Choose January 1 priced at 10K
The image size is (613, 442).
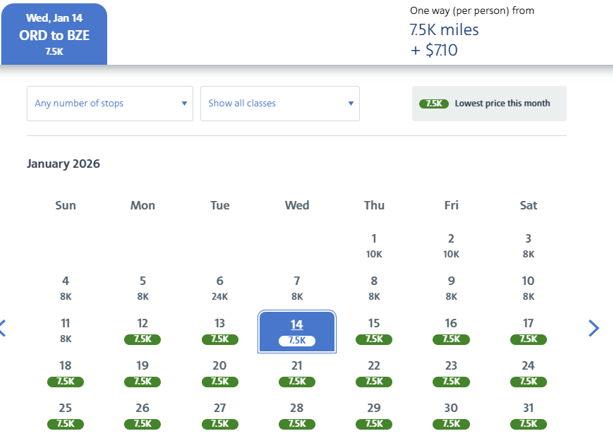pyautogui.click(x=374, y=246)
